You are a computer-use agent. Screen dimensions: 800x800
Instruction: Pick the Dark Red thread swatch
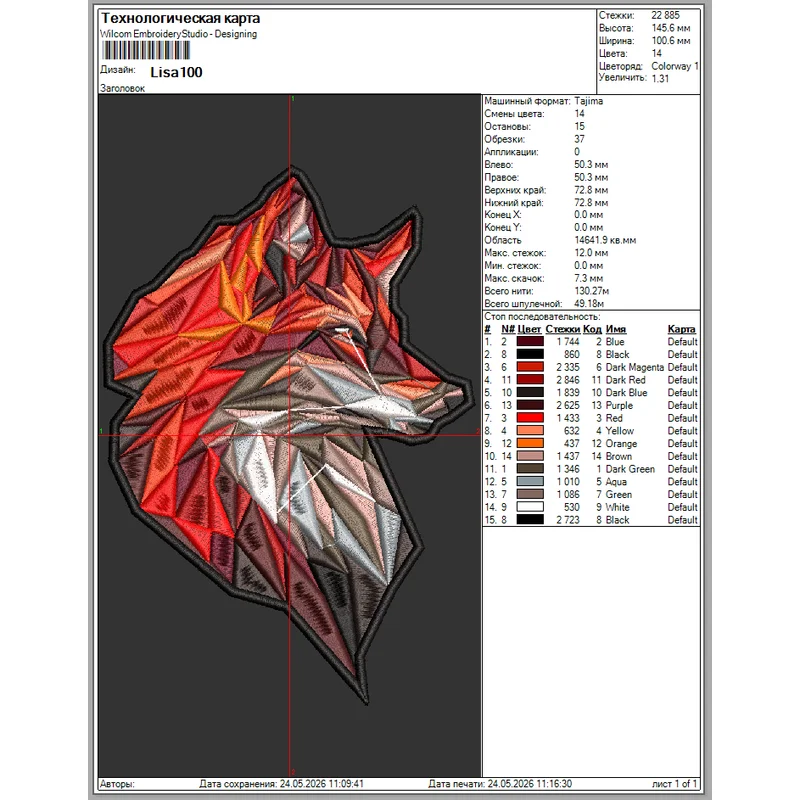tap(530, 380)
